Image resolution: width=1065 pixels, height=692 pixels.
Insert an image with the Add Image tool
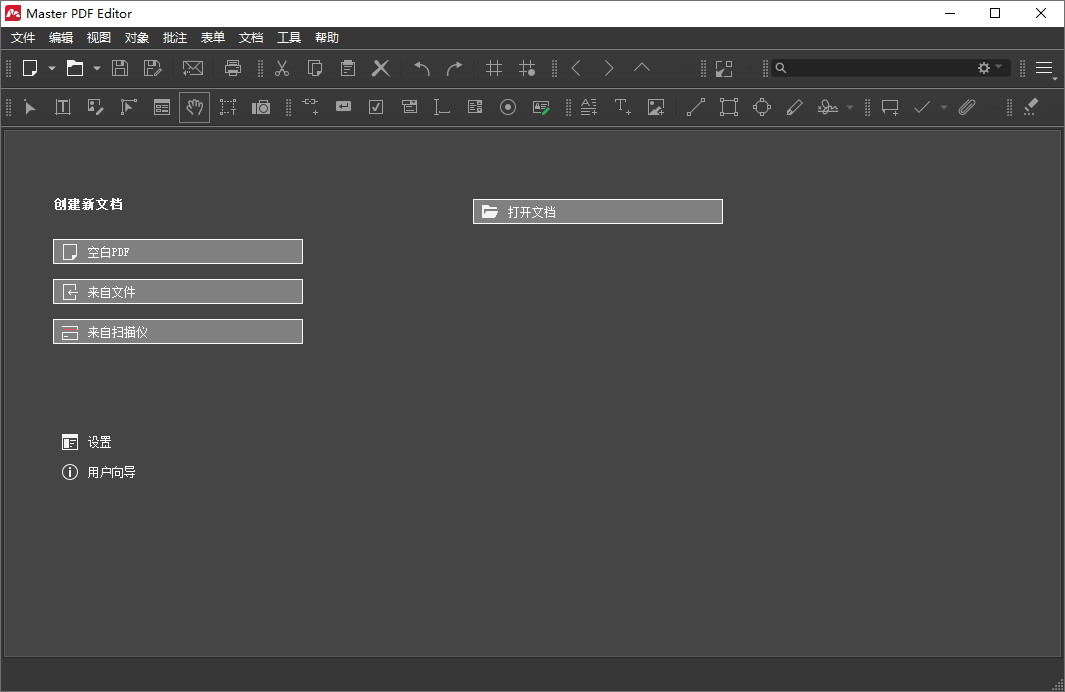pyautogui.click(x=656, y=107)
